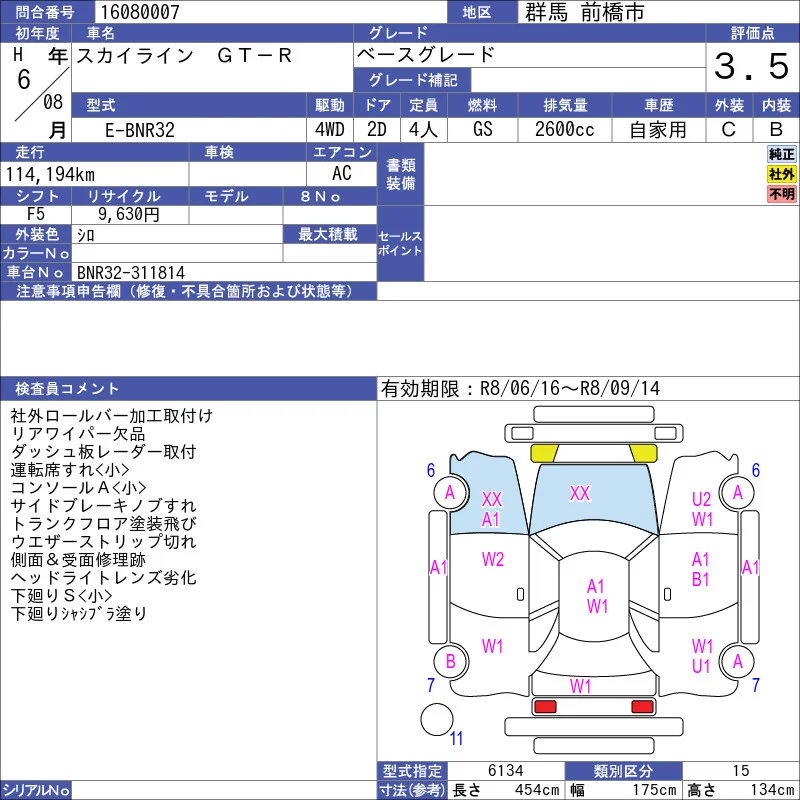Click car name スカイライン GT-R

(184, 55)
